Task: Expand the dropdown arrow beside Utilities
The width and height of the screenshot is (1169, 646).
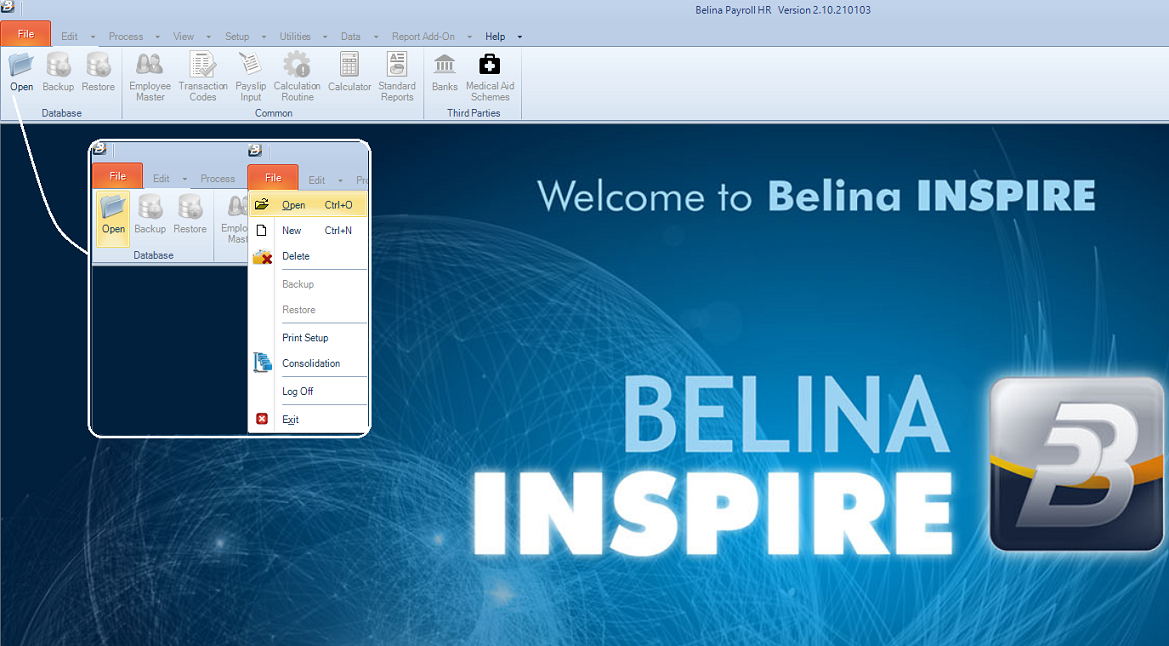Action: click(325, 37)
